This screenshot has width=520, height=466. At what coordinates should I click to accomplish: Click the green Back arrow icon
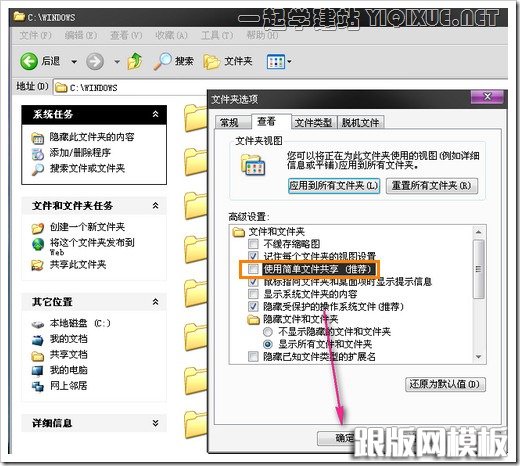click(x=29, y=61)
